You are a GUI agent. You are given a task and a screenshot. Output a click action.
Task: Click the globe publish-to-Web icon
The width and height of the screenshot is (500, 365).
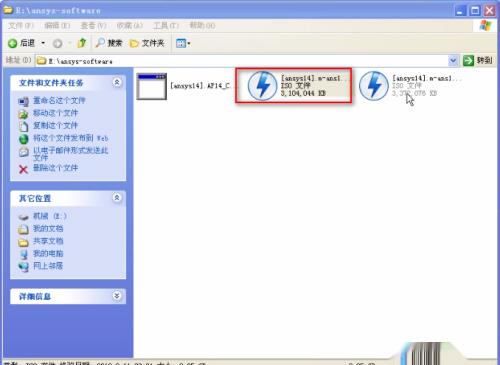click(x=24, y=139)
